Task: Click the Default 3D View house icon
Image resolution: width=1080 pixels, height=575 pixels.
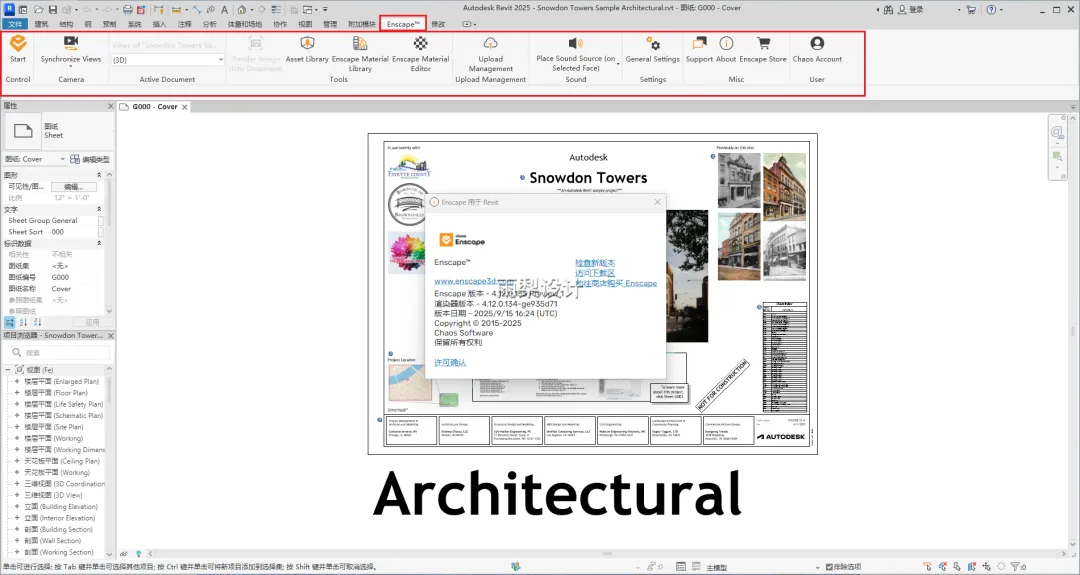Action: click(x=242, y=10)
